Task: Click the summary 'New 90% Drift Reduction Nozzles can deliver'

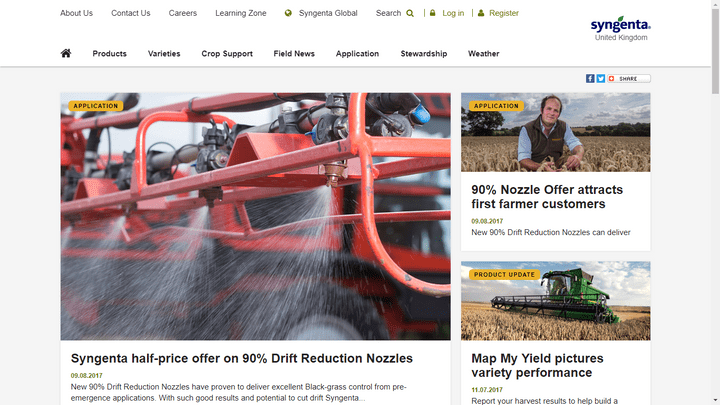Action: point(551,232)
